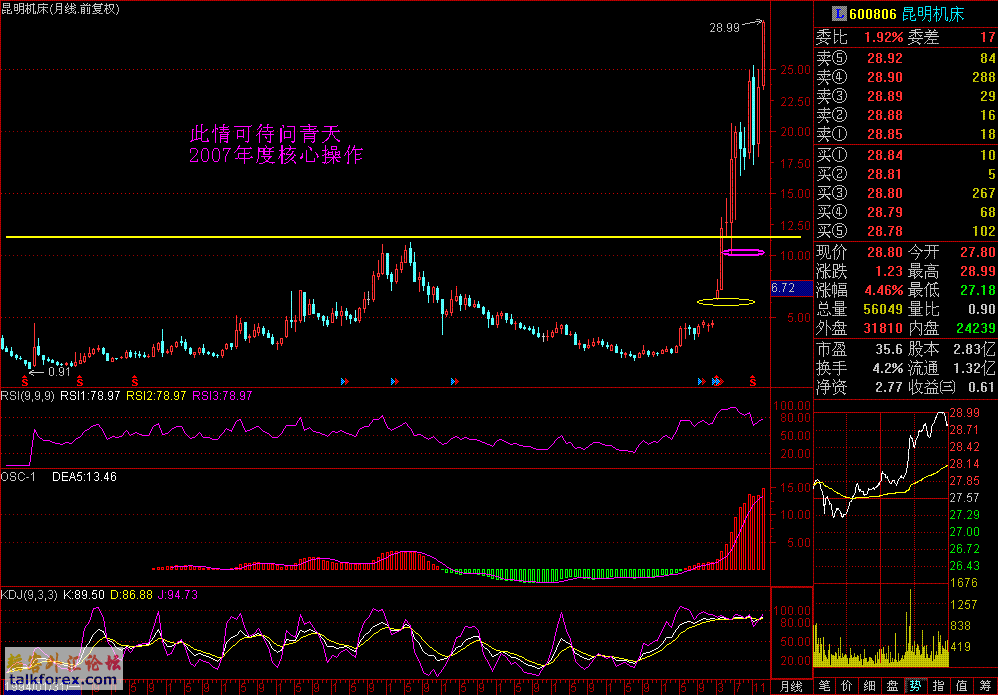Click the 净资 value 2.77
The width and height of the screenshot is (998, 695).
889,386
